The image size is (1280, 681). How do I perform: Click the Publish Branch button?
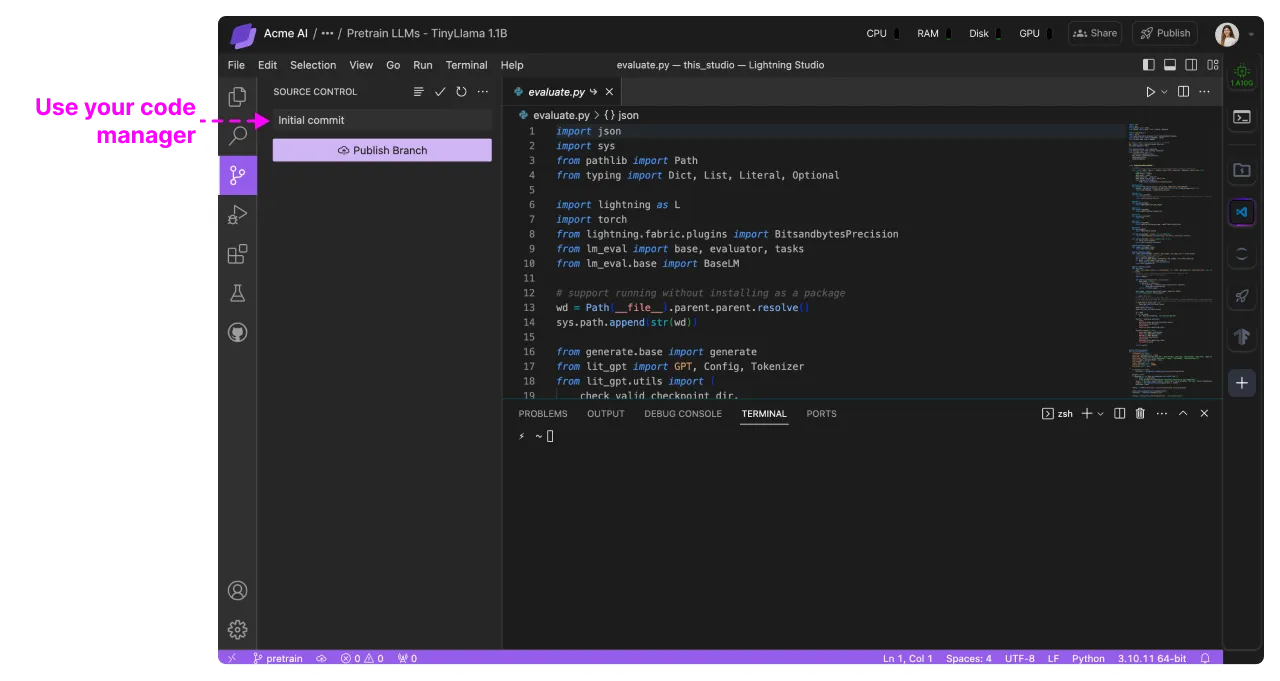(x=382, y=150)
